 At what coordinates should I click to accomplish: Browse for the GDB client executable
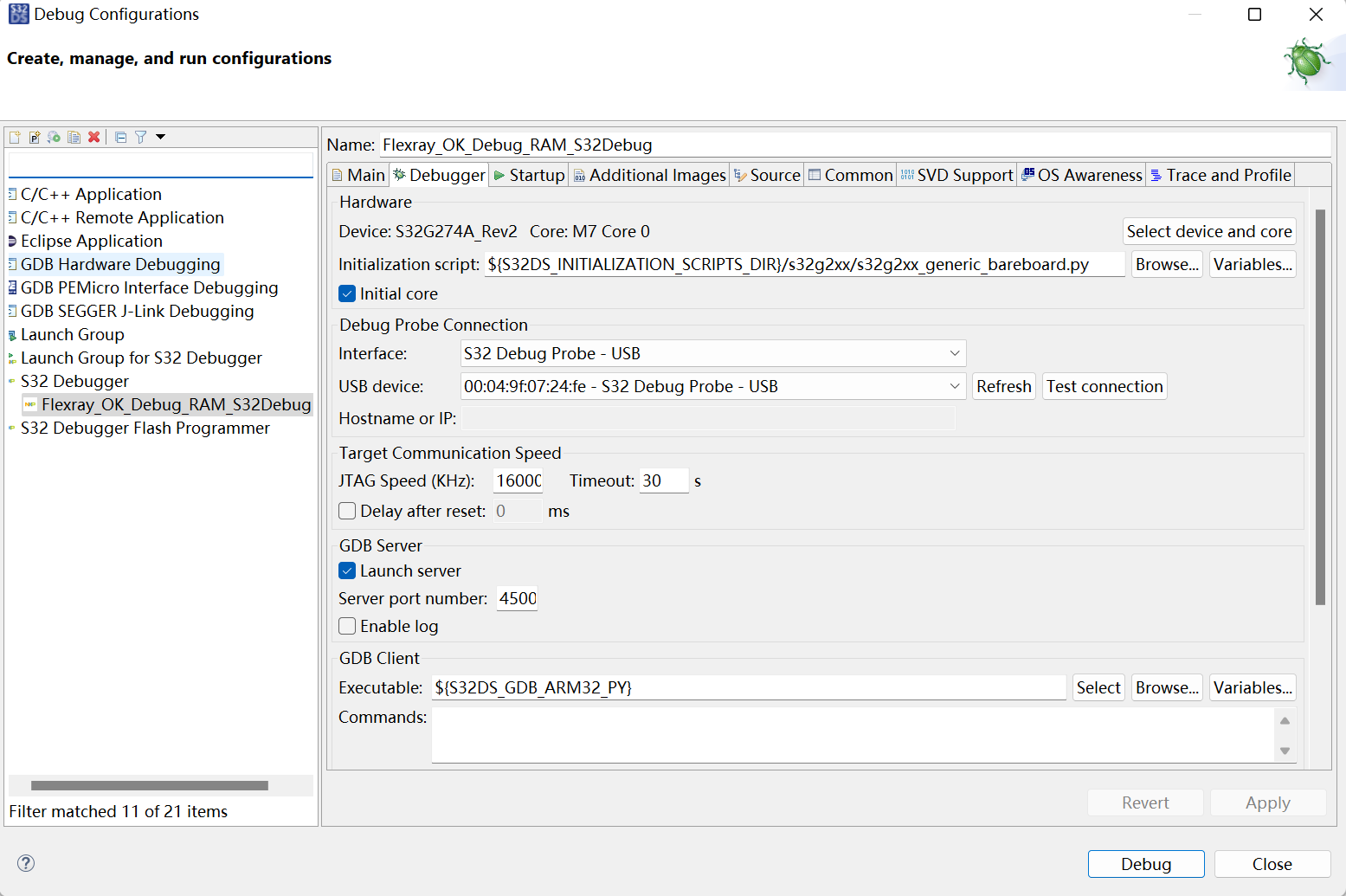tap(1167, 687)
